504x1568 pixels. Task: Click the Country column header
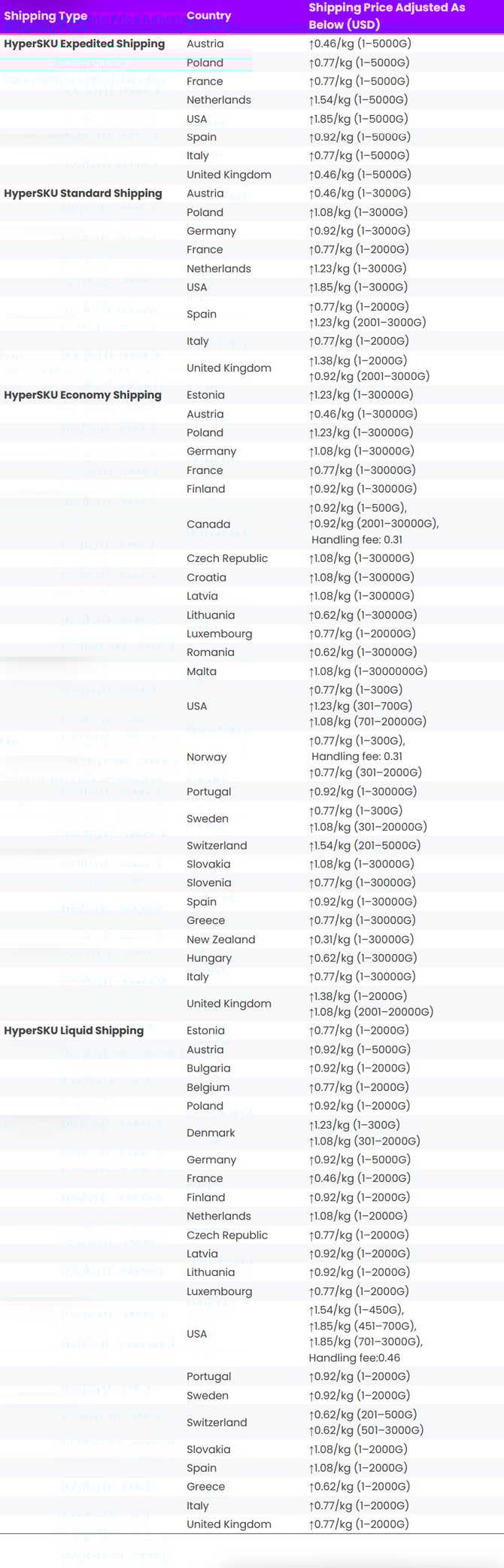click(x=208, y=16)
